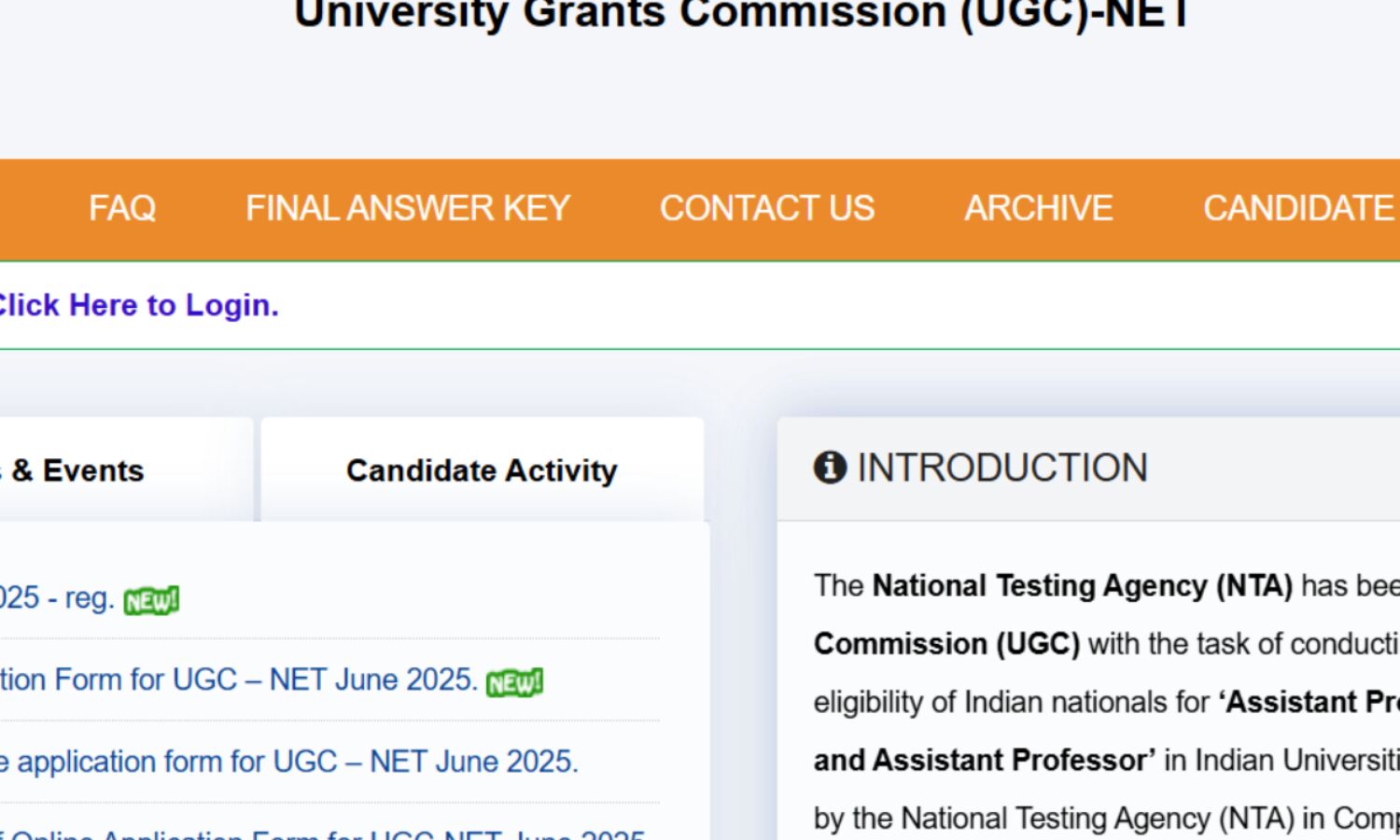This screenshot has width=1400, height=840.
Task: Go to the CONTACT US page
Action: [766, 208]
